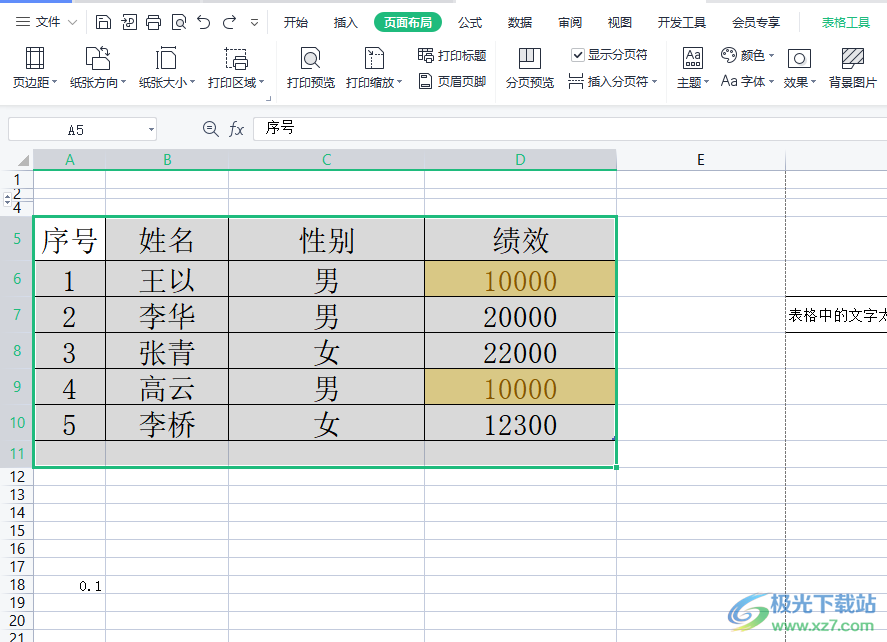Expand the 纸张方向 dropdown arrow
Image resolution: width=887 pixels, height=642 pixels.
(x=123, y=83)
